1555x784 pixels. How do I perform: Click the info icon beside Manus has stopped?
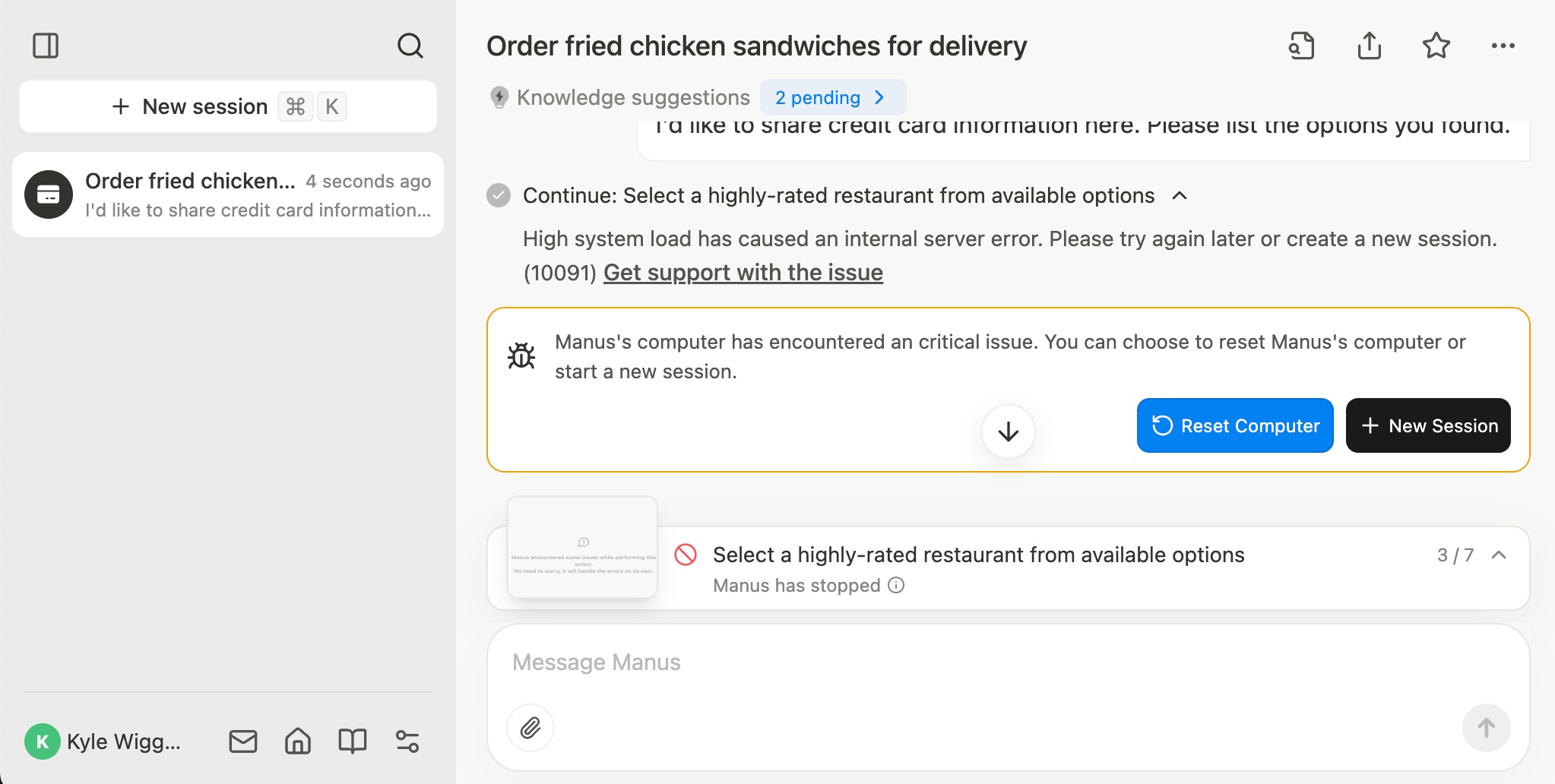(x=897, y=585)
